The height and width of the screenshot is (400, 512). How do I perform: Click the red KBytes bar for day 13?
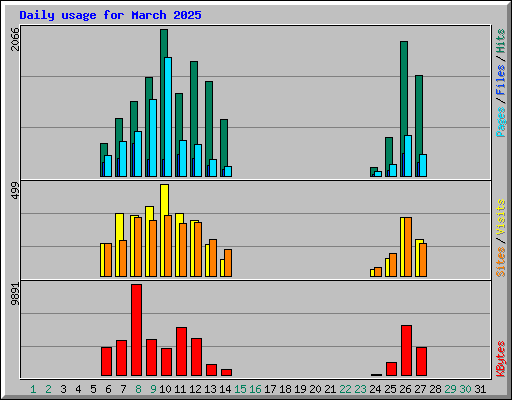[x=211, y=370]
